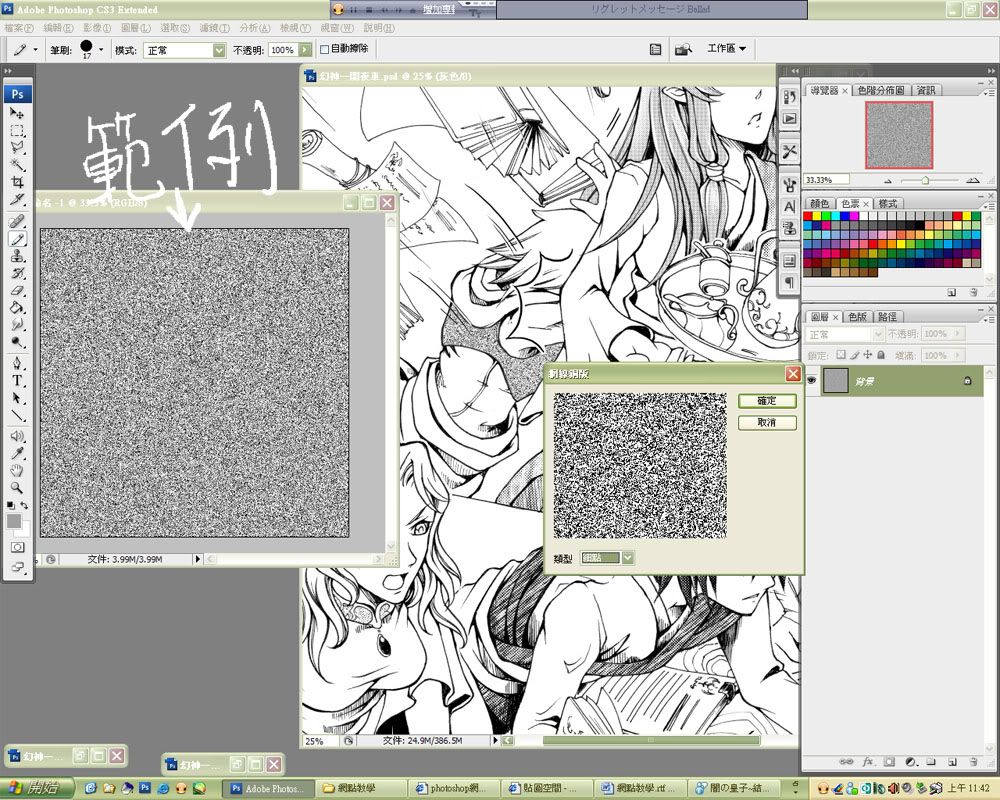
Task: Select the 背景 layer thumbnail
Action: pos(835,381)
